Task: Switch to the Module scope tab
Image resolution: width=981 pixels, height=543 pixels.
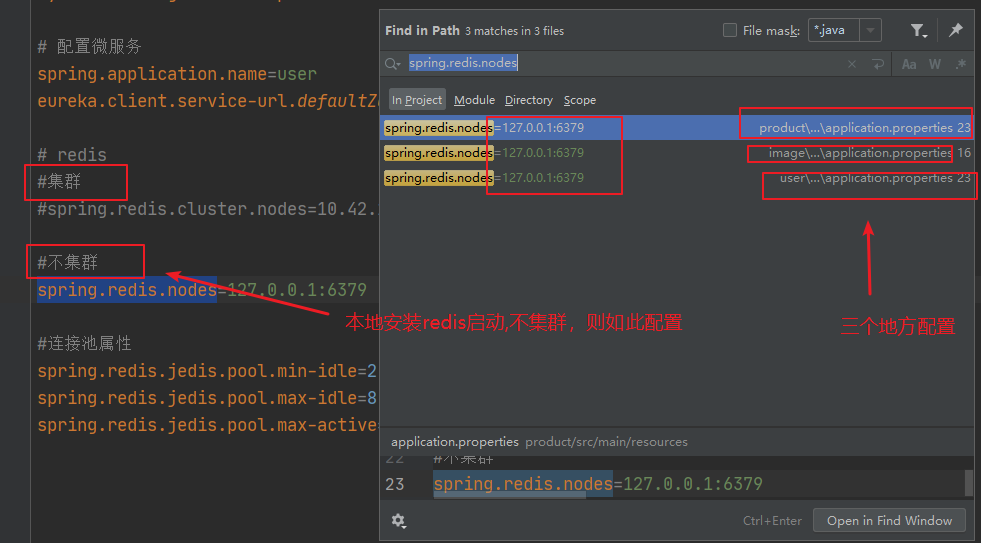Action: 474,100
